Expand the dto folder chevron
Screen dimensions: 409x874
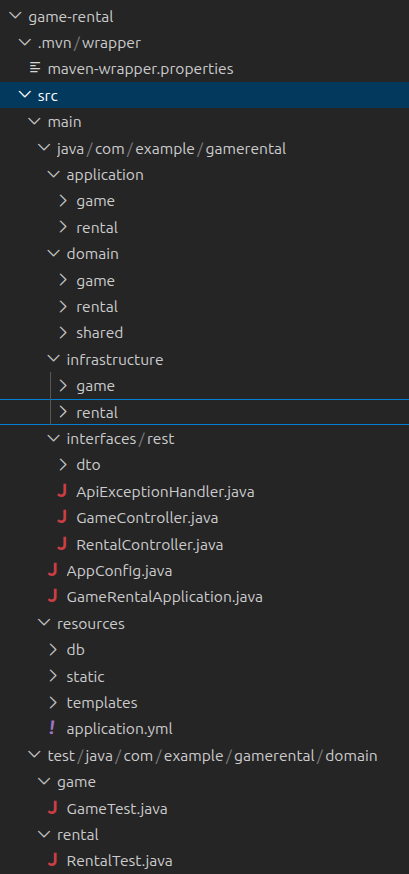(x=63, y=464)
